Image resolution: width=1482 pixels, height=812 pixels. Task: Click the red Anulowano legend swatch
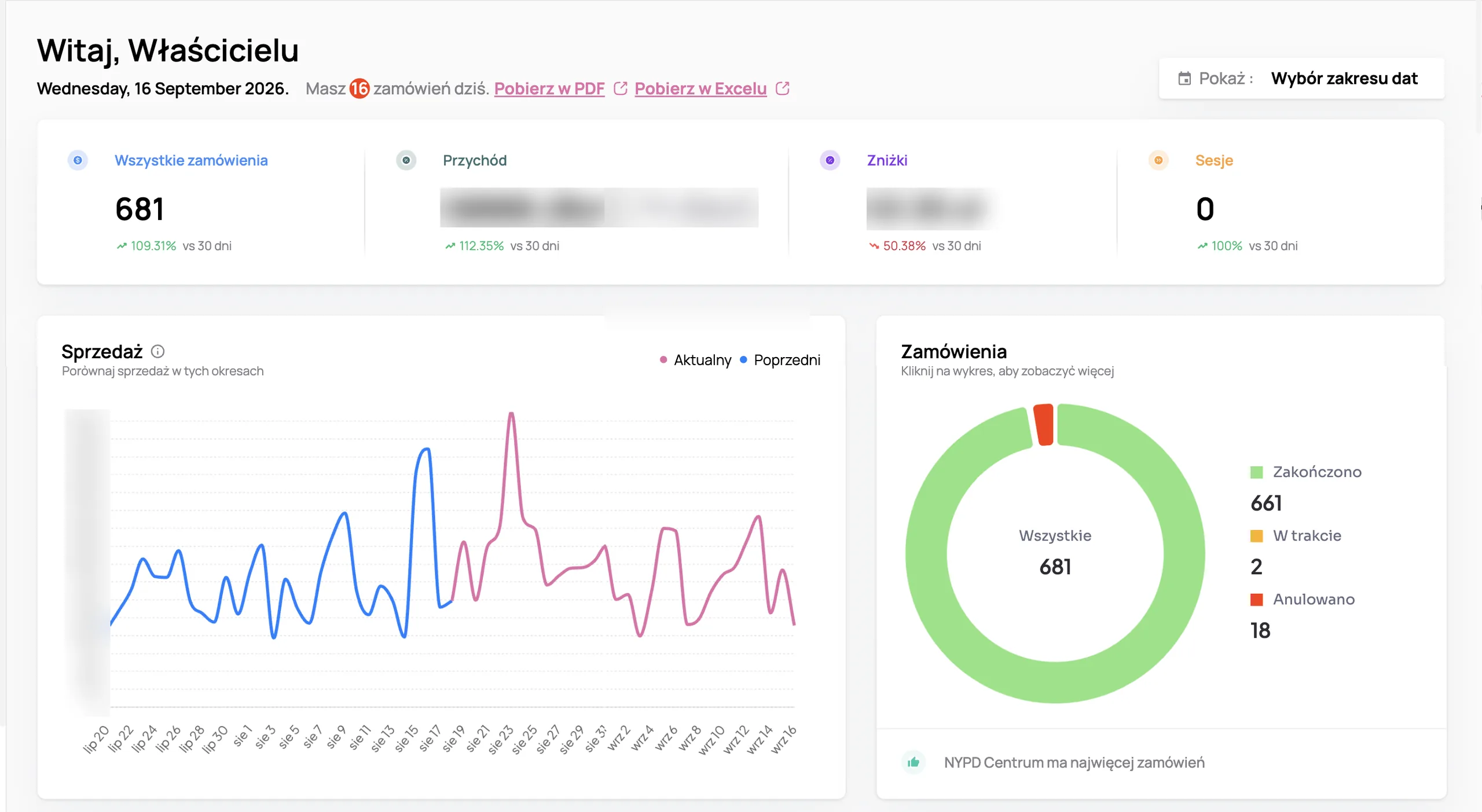tap(1256, 600)
